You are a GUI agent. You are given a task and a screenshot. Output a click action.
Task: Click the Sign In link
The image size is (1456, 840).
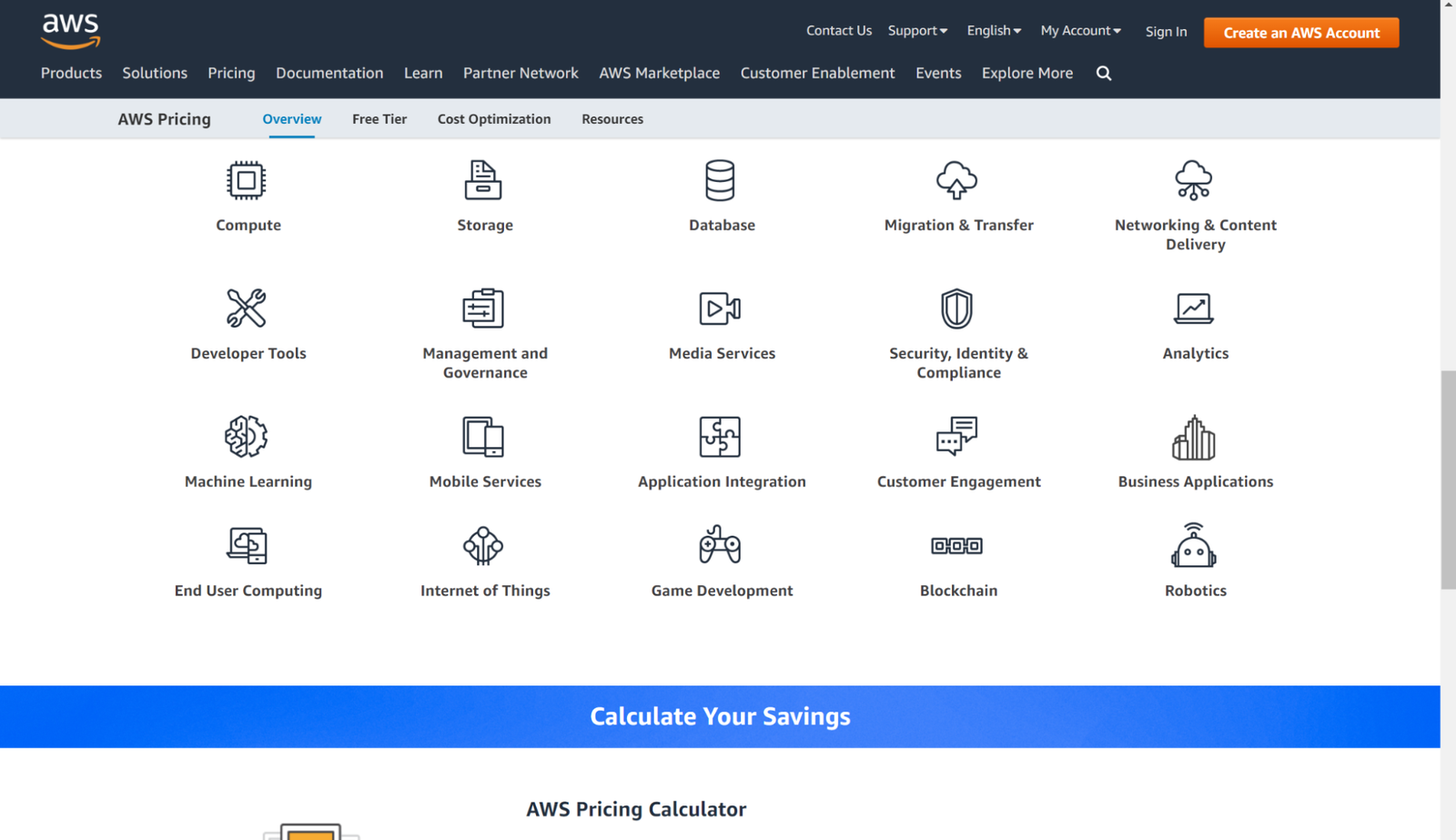pos(1166,32)
